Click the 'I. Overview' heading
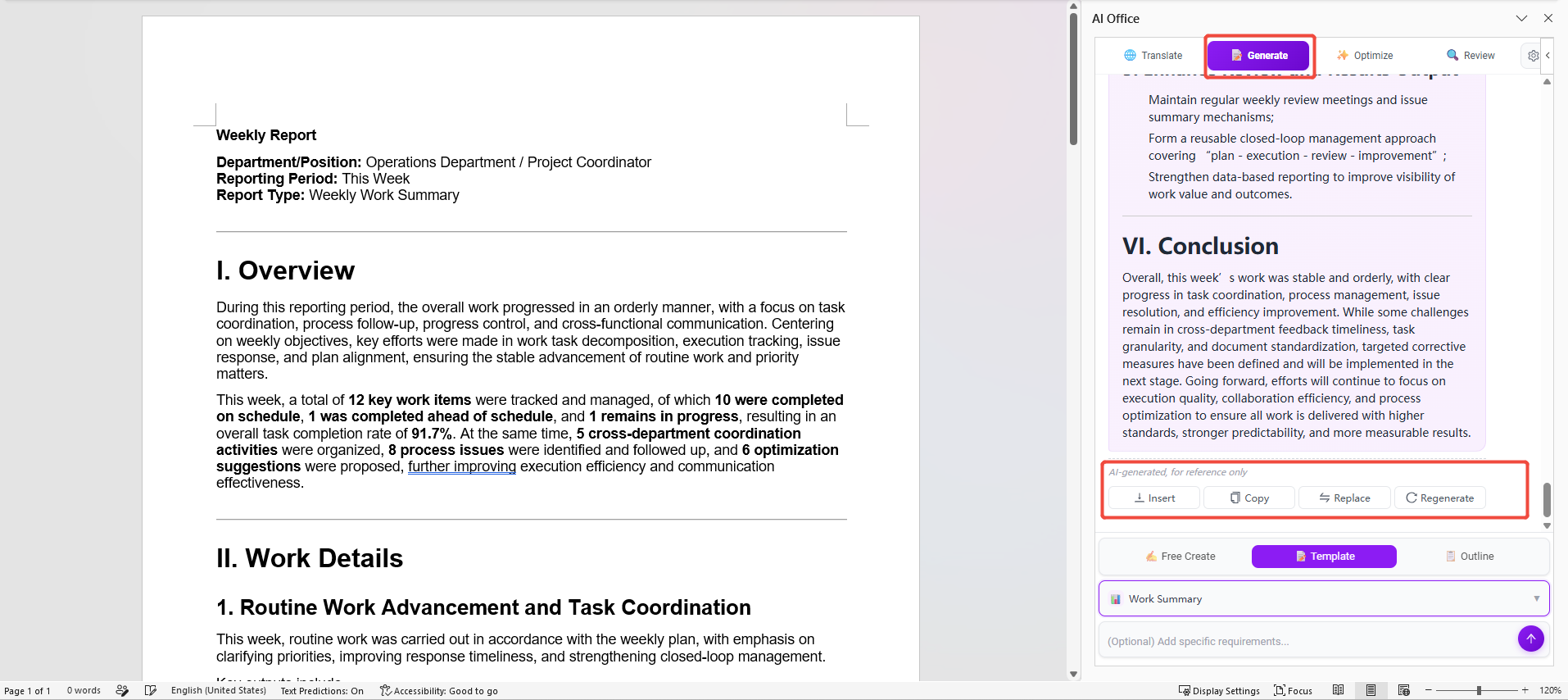Screen dimensions: 1568x700 (285, 270)
